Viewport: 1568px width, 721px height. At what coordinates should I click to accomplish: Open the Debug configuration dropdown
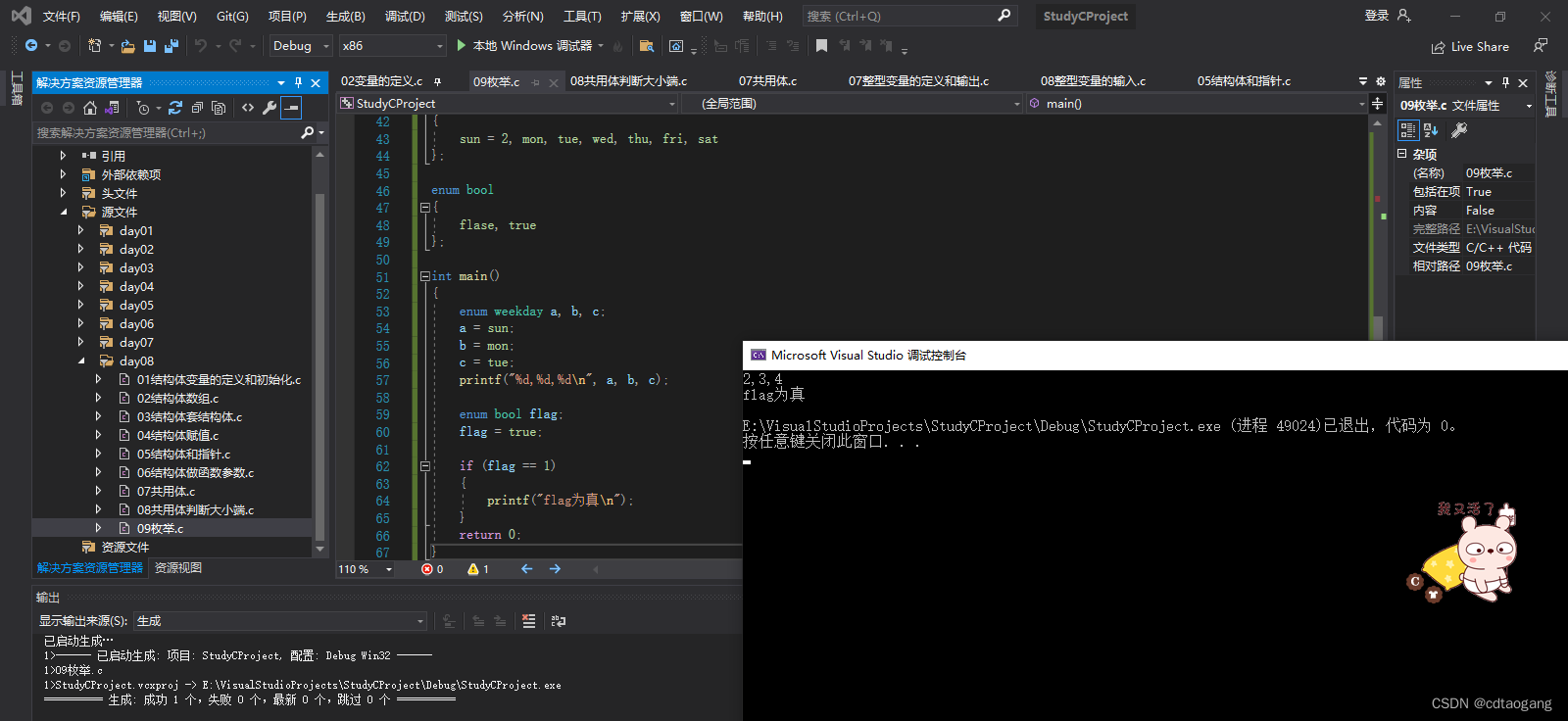[x=301, y=46]
